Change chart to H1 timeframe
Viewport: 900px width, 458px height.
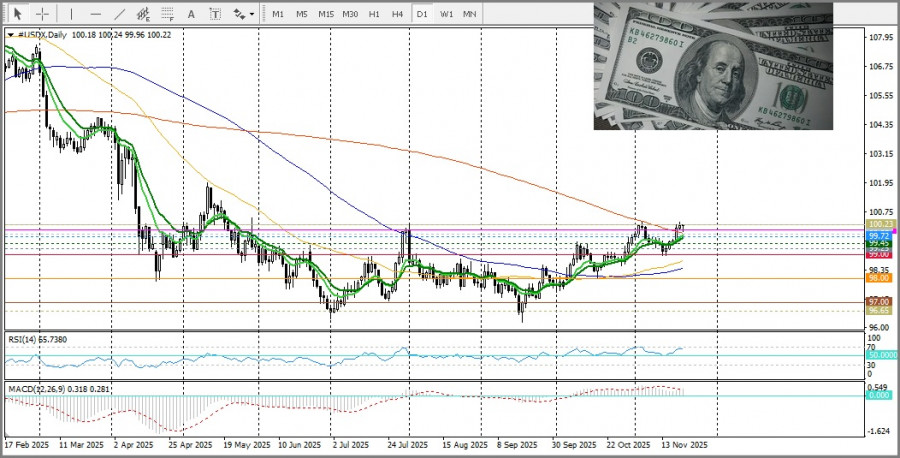coord(374,14)
